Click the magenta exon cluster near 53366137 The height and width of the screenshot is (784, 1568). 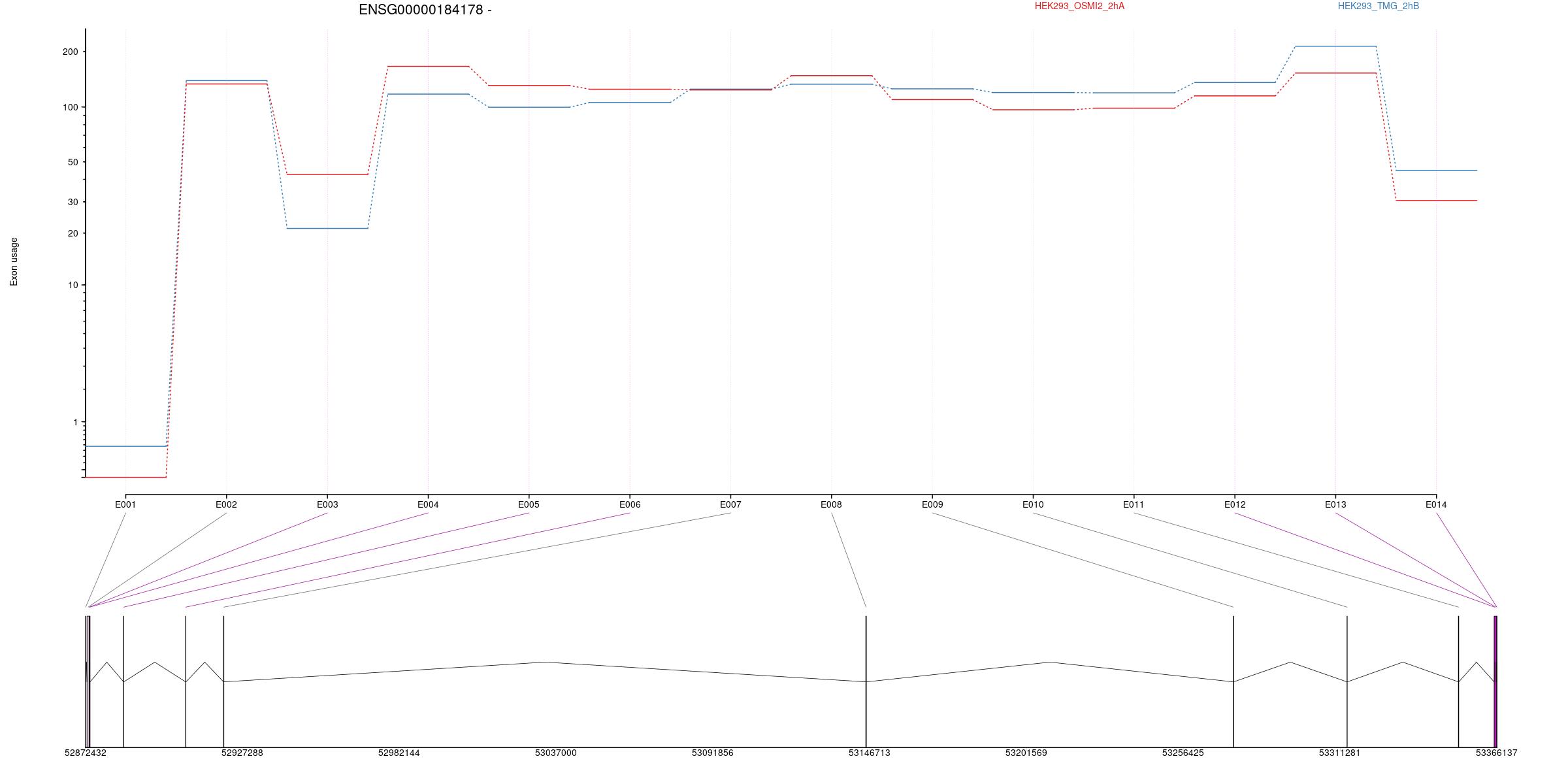tap(1495, 681)
